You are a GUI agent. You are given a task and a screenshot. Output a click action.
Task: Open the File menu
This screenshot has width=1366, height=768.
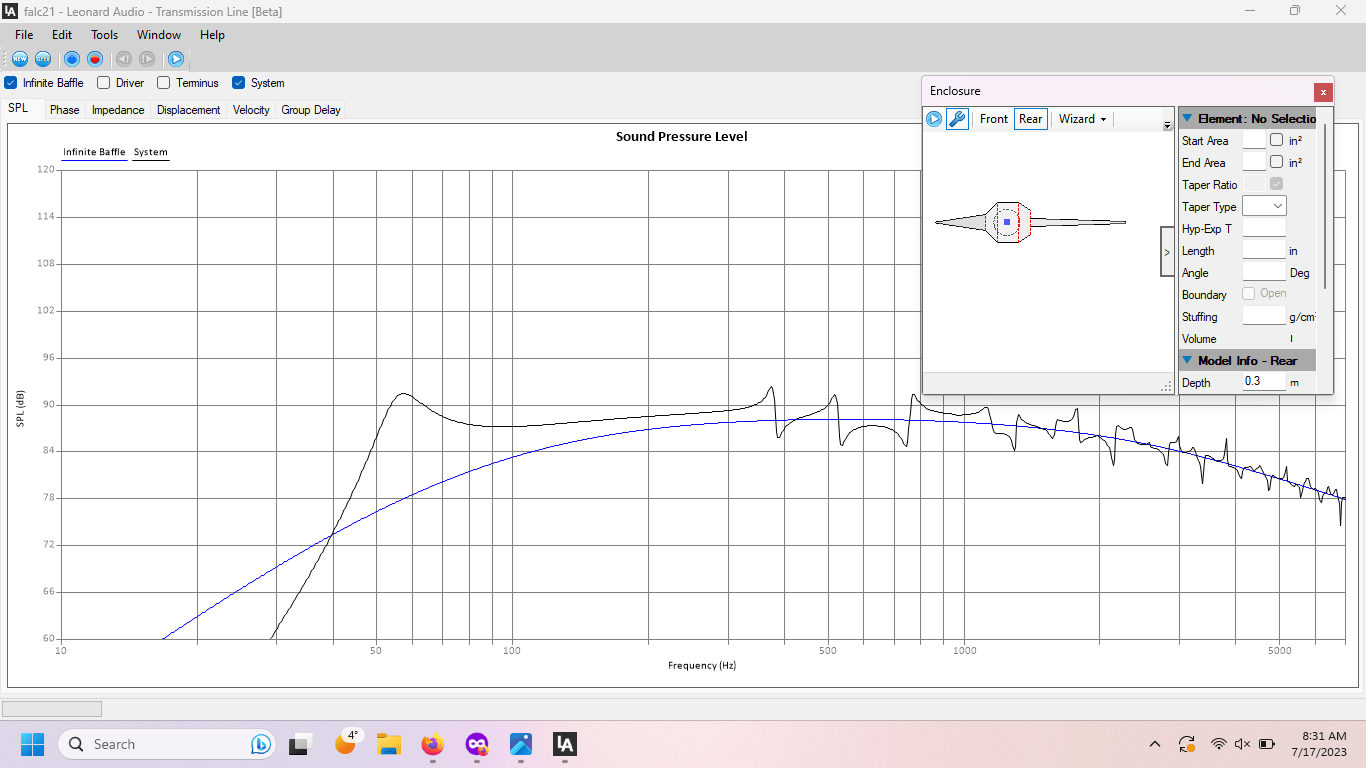click(x=24, y=34)
